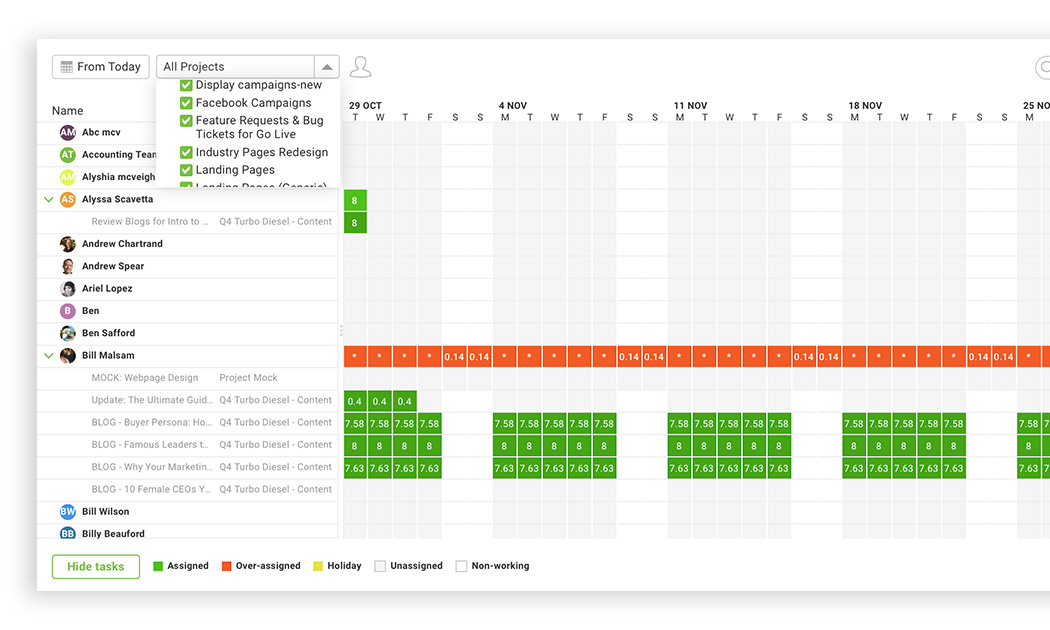Select Alyssa Scavetta AS avatar

68,199
